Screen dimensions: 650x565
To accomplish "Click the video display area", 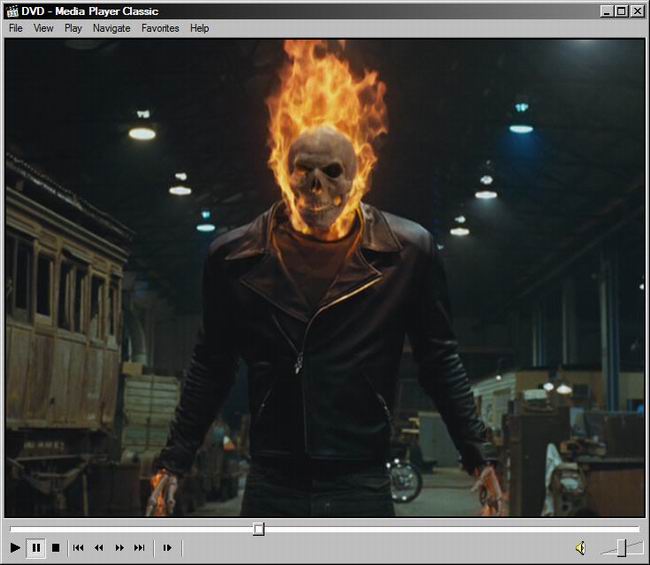I will coord(325,278).
